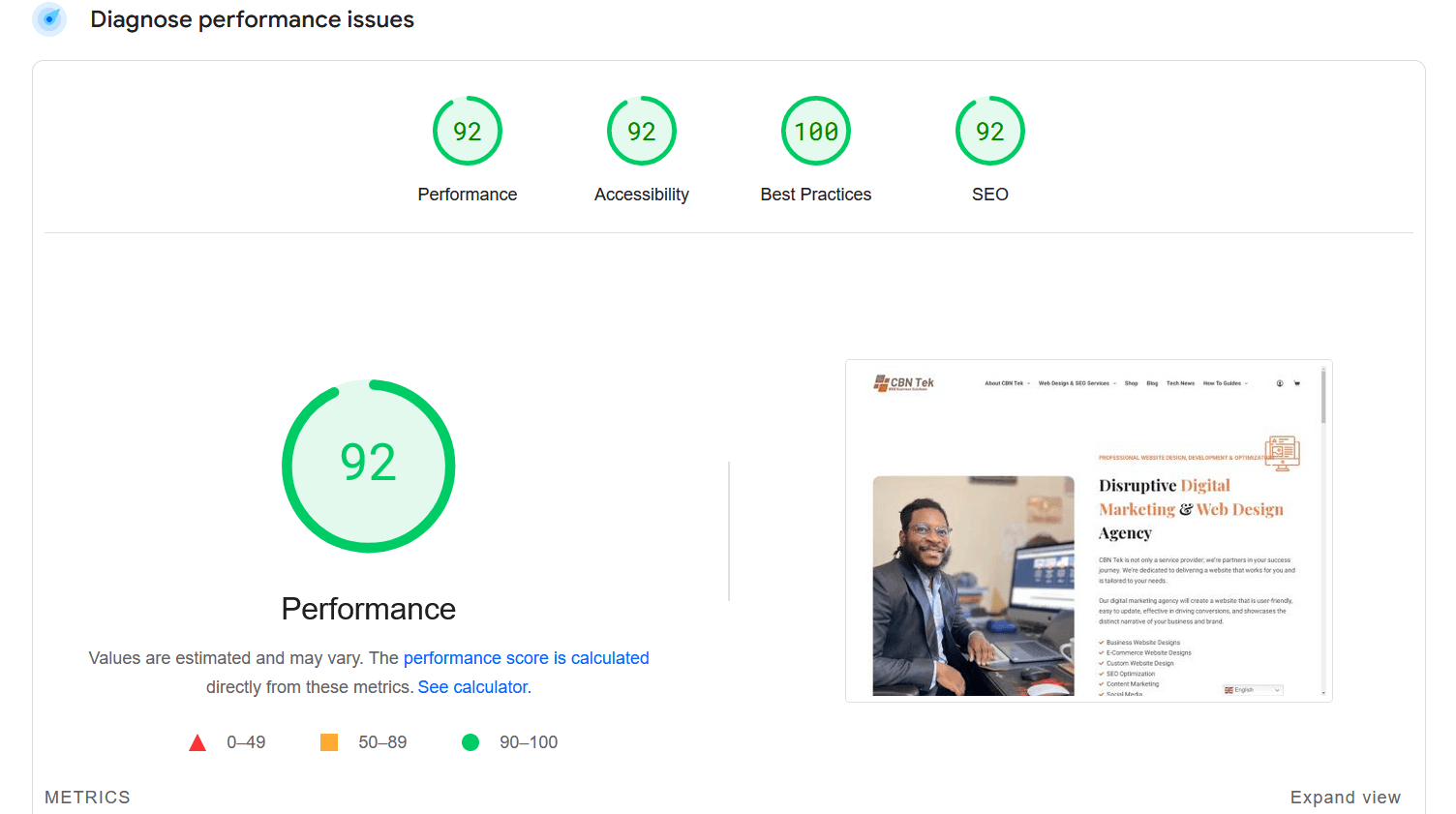The height and width of the screenshot is (814, 1456).
Task: Select the SEO 92 score gauge
Action: pyautogui.click(x=990, y=131)
